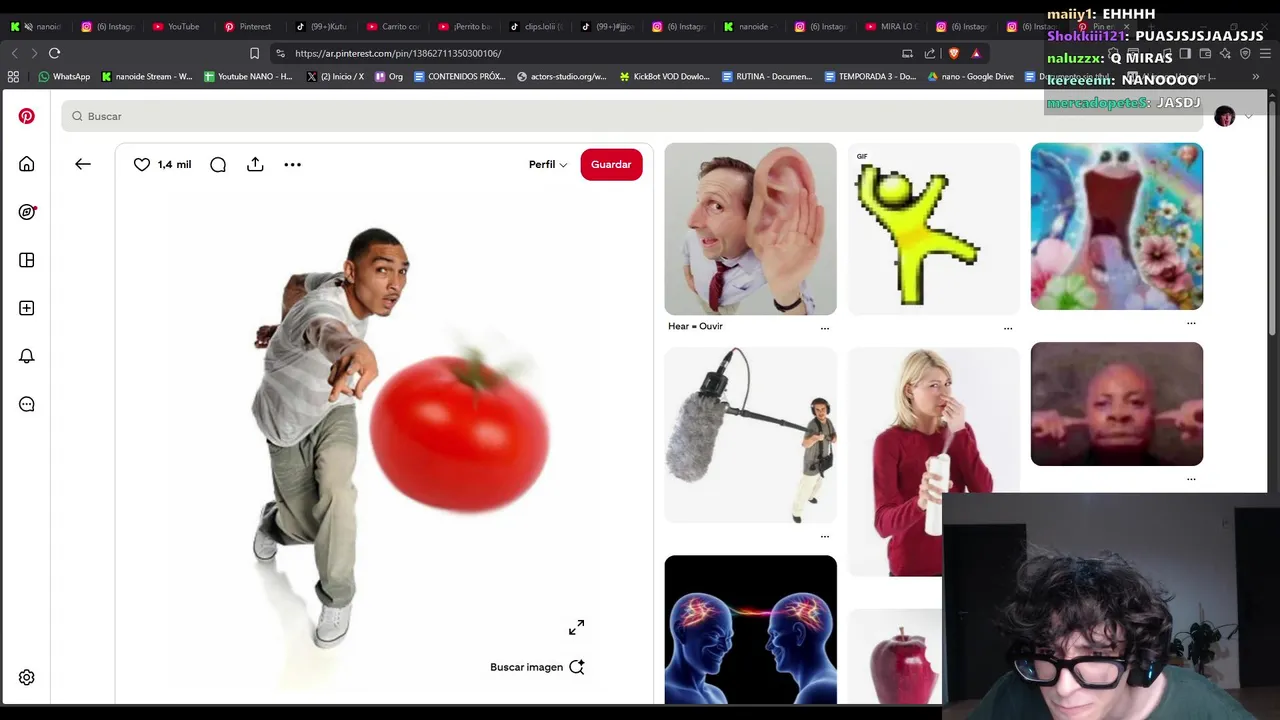
Task: Open the Pinterest logo home link
Action: click(x=27, y=116)
